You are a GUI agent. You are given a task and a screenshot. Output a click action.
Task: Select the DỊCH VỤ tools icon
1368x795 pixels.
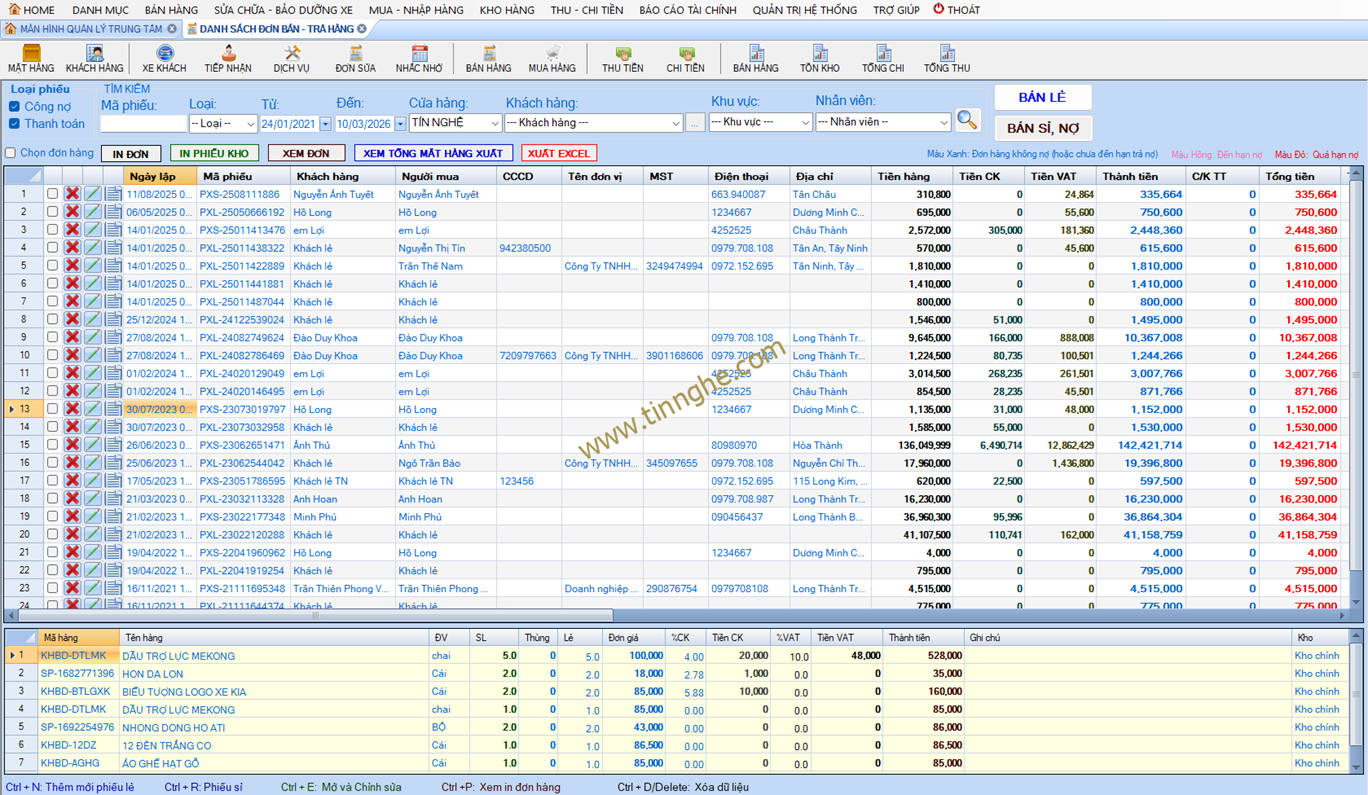(292, 58)
